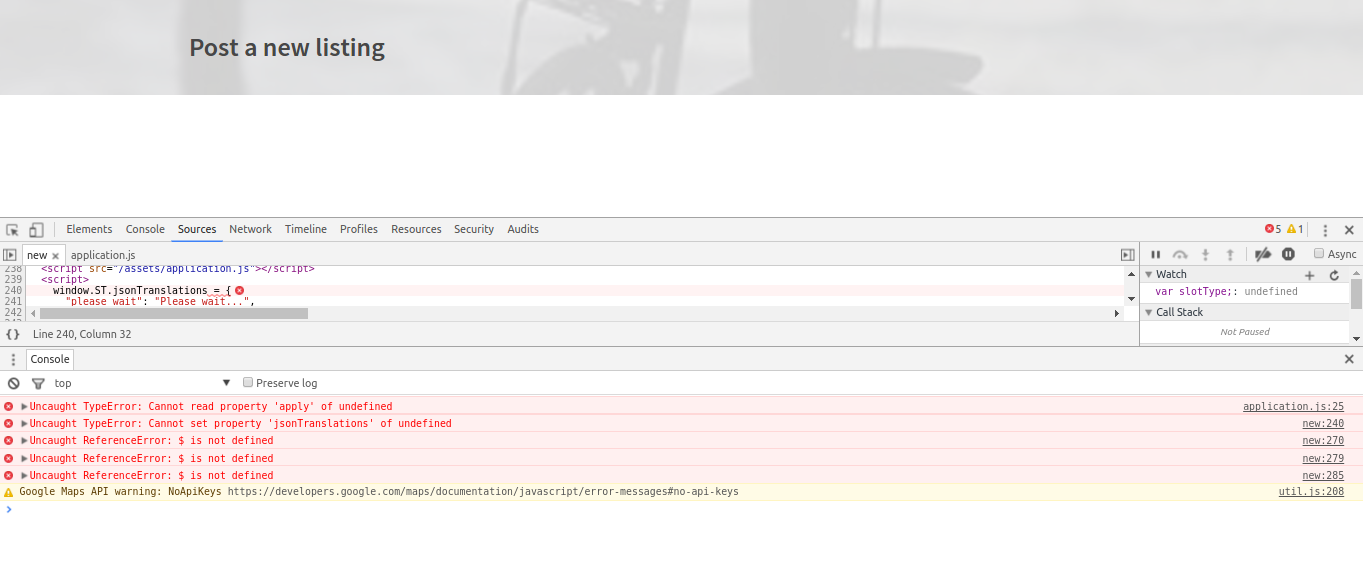
Task: Open the console drawer three-dot menu
Action: pyautogui.click(x=13, y=359)
